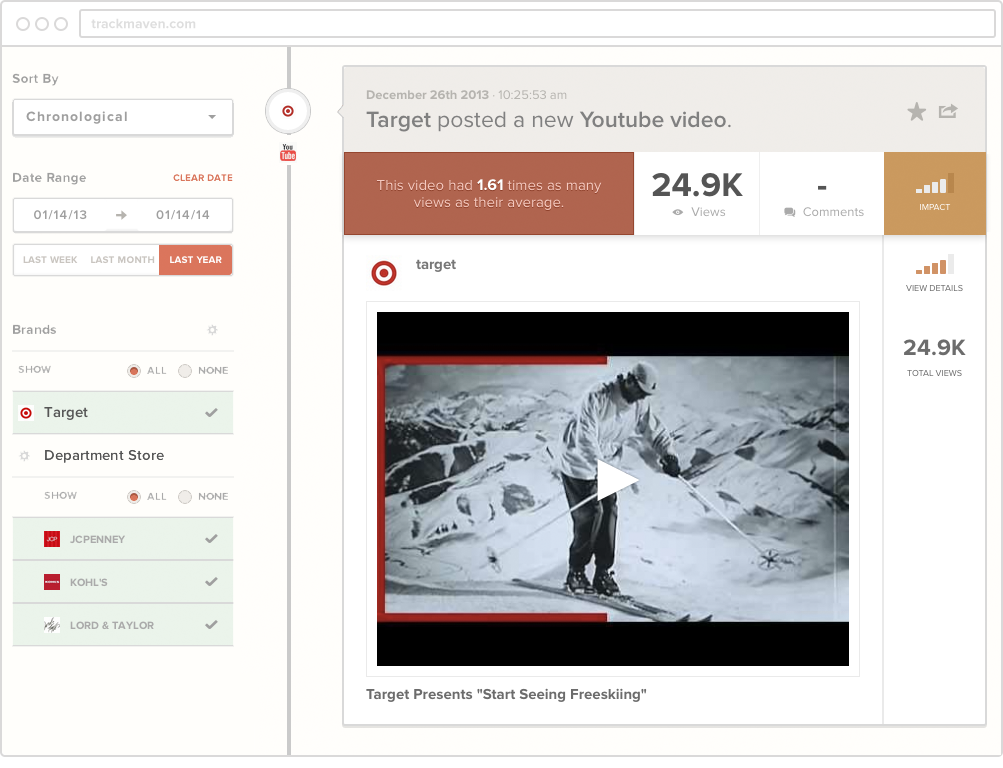Play the Freeskiing video

click(x=616, y=481)
